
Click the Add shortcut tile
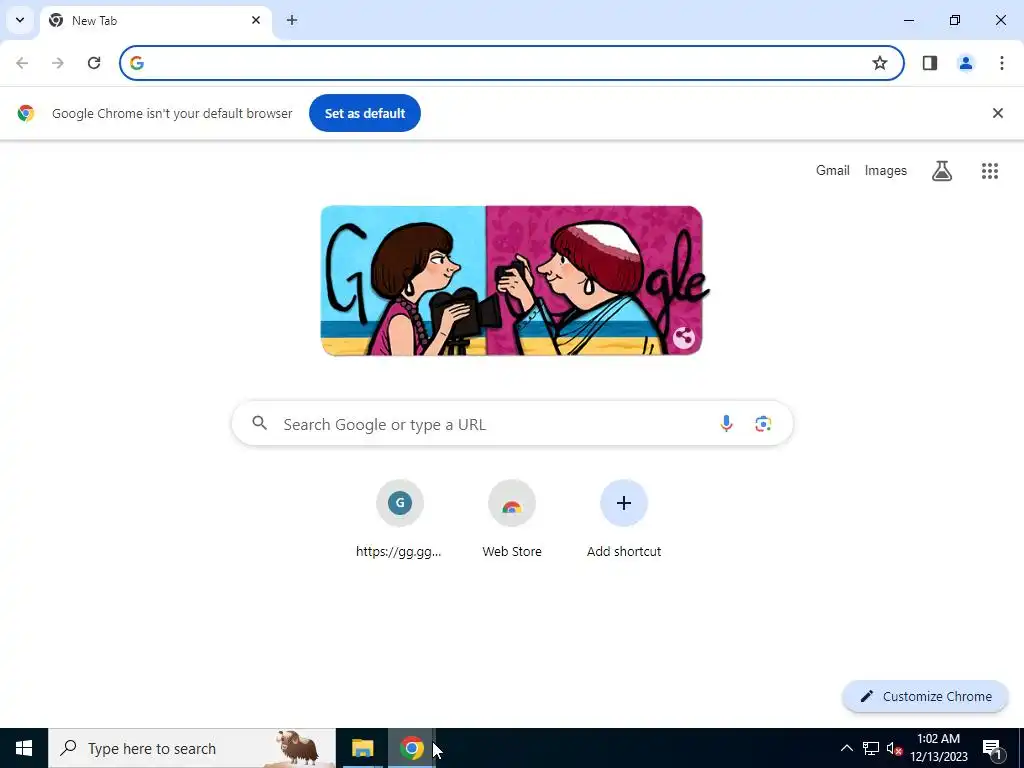pos(624,519)
